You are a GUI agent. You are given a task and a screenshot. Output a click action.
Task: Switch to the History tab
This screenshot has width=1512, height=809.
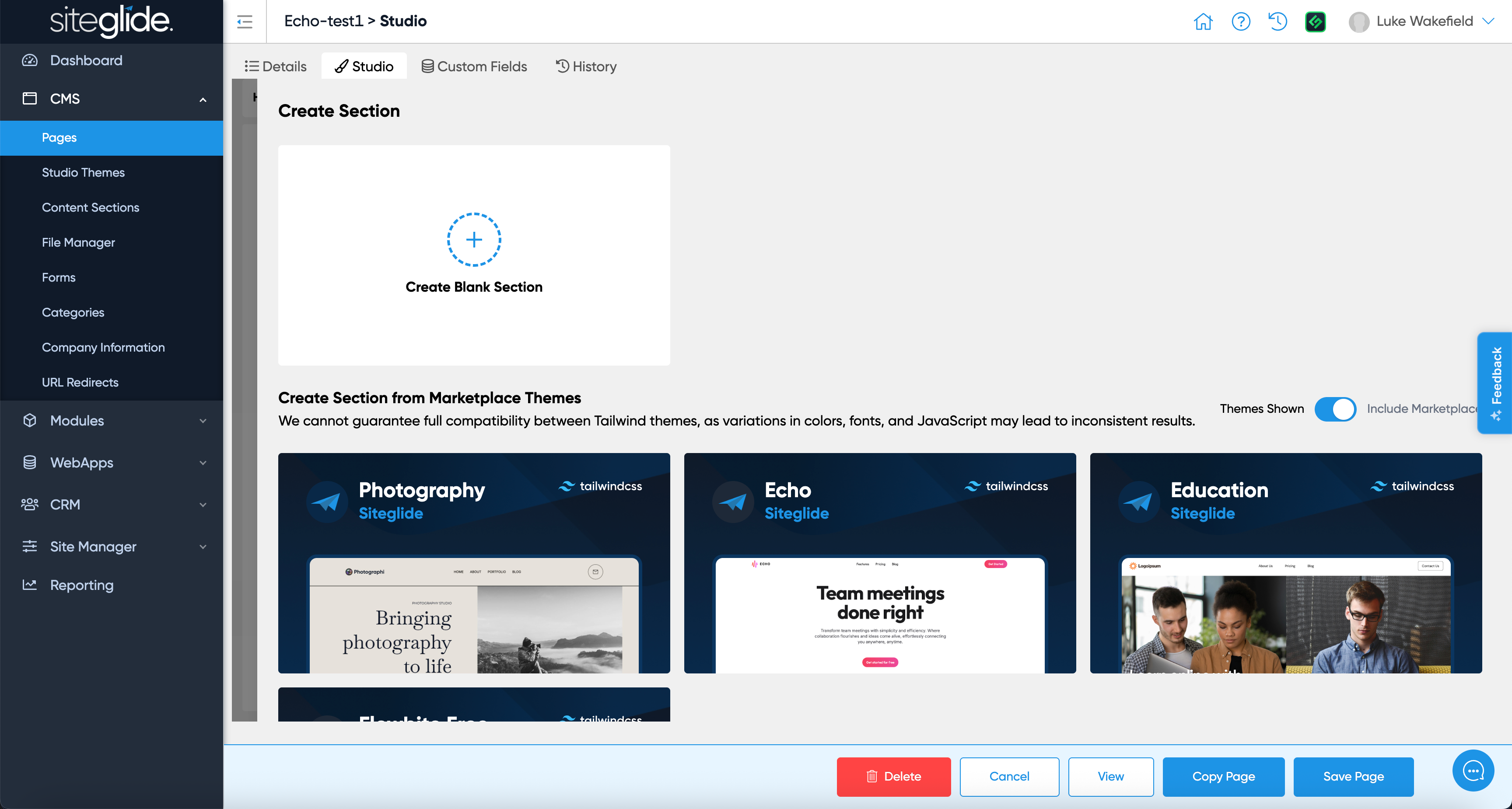click(x=586, y=66)
